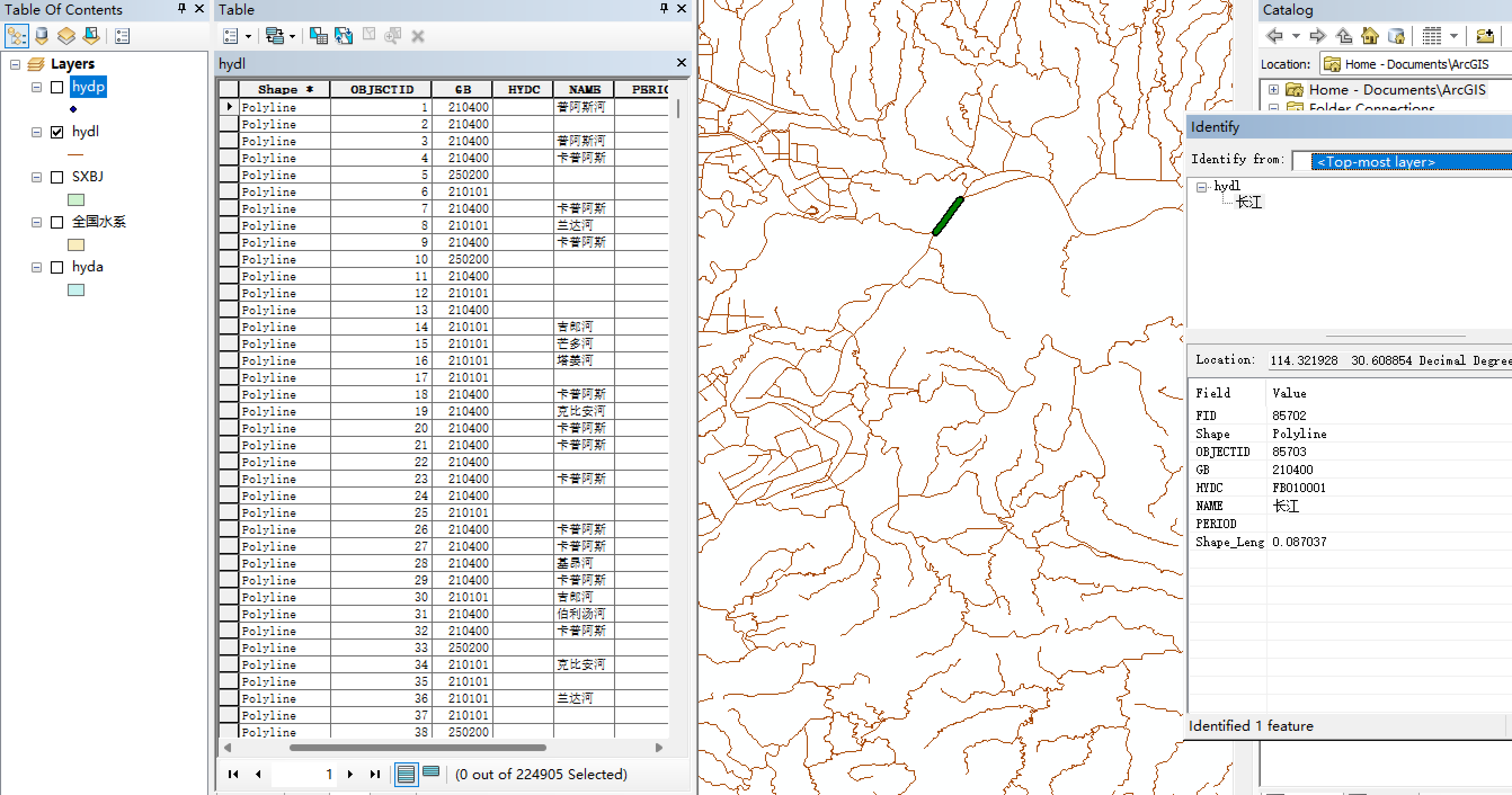The width and height of the screenshot is (1512, 795).
Task: Click Switch Selection table icon
Action: (344, 37)
